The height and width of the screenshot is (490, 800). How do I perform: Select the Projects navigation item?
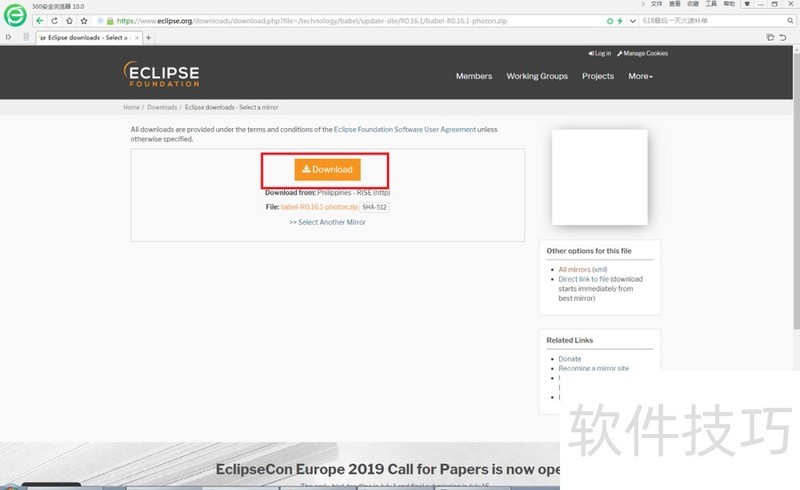point(598,76)
